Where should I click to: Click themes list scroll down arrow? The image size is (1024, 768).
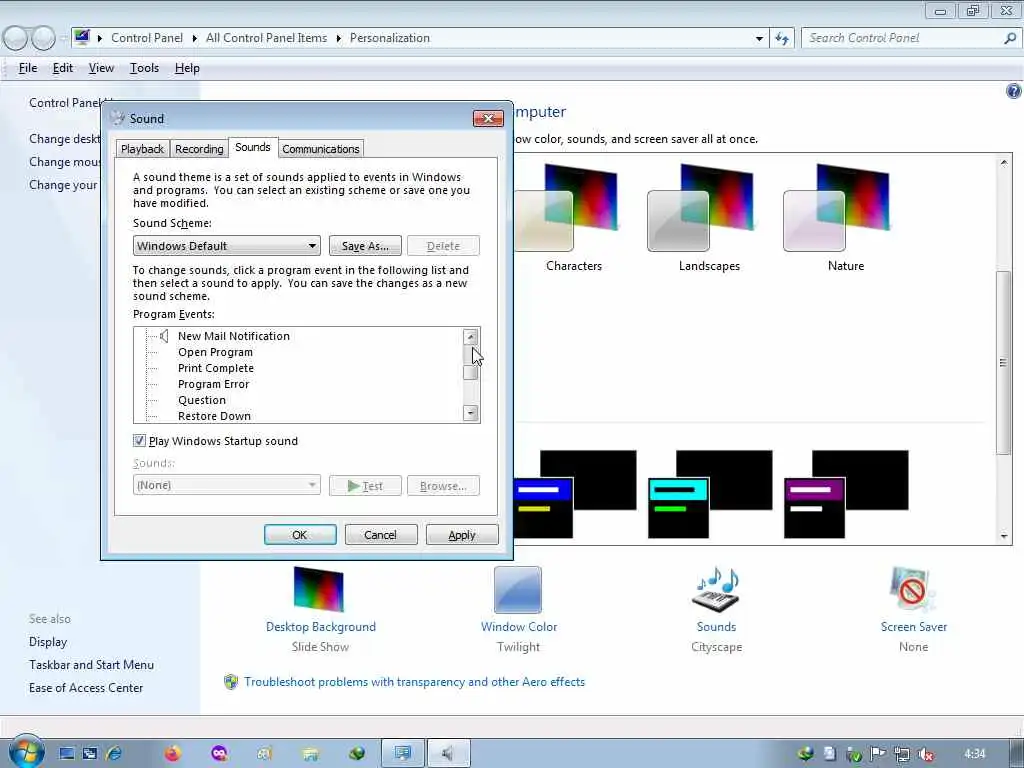pyautogui.click(x=1004, y=536)
